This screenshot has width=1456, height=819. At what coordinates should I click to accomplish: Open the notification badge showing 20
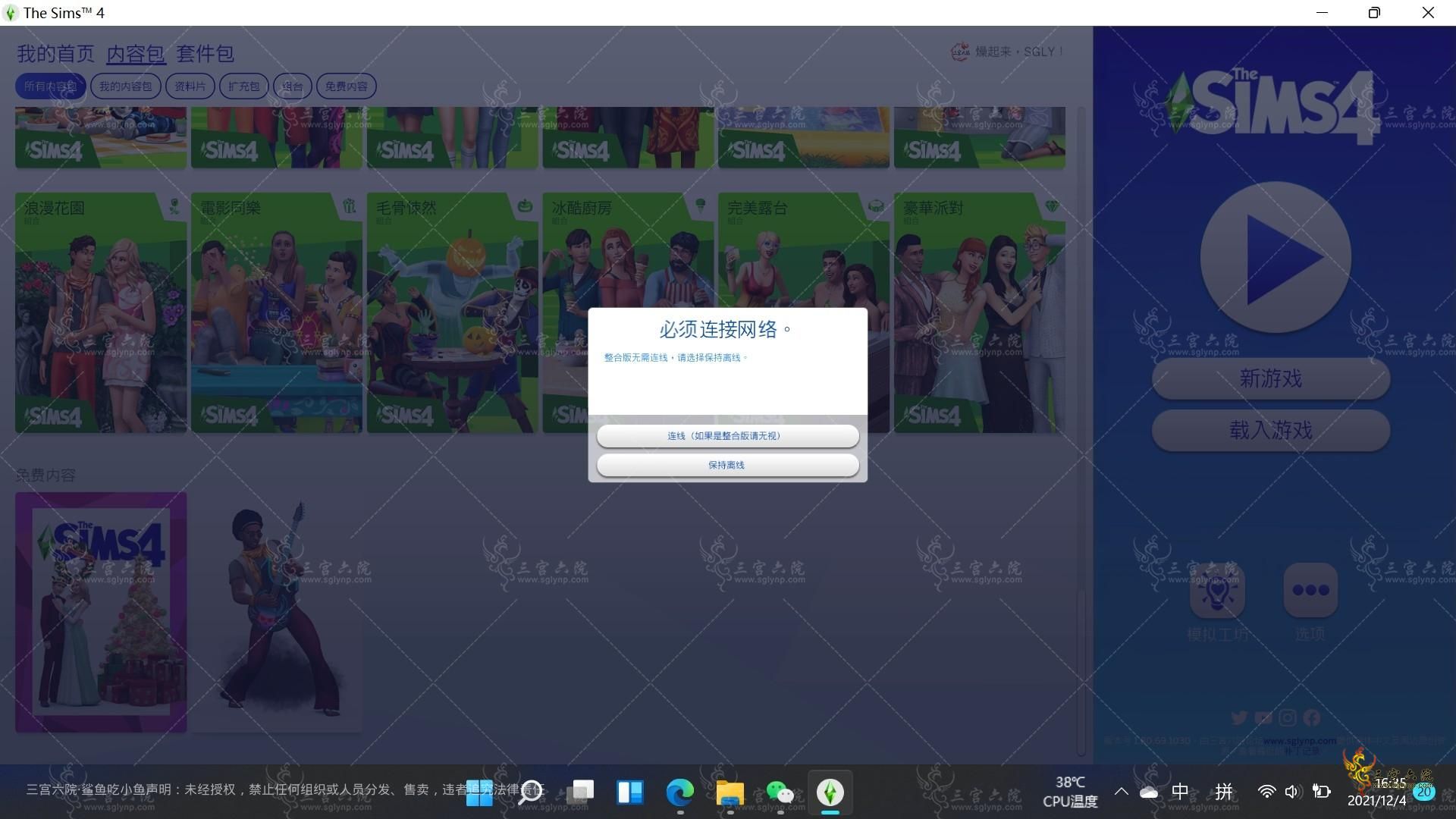coord(1423,792)
